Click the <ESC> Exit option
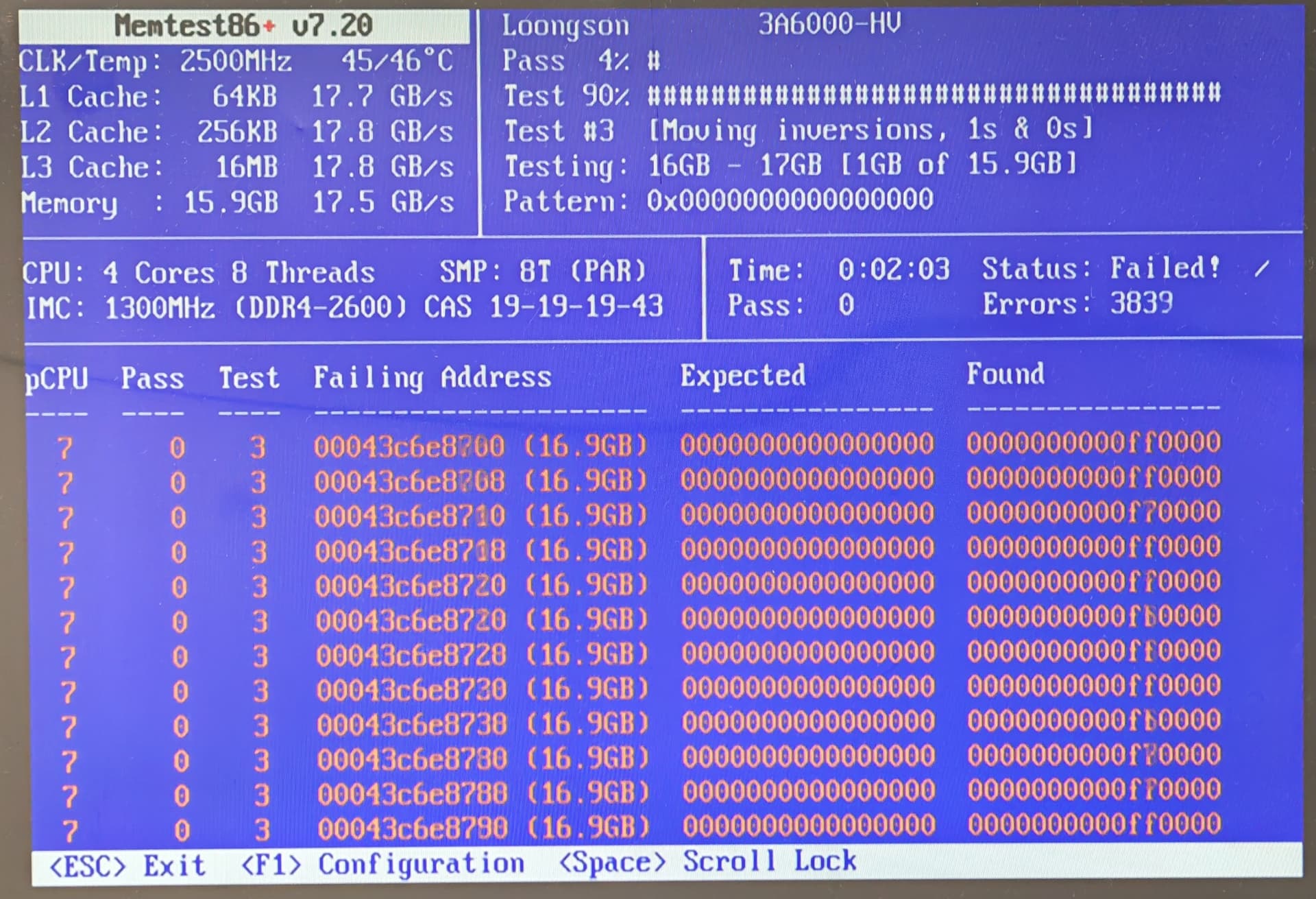The width and height of the screenshot is (1316, 899). pyautogui.click(x=127, y=866)
